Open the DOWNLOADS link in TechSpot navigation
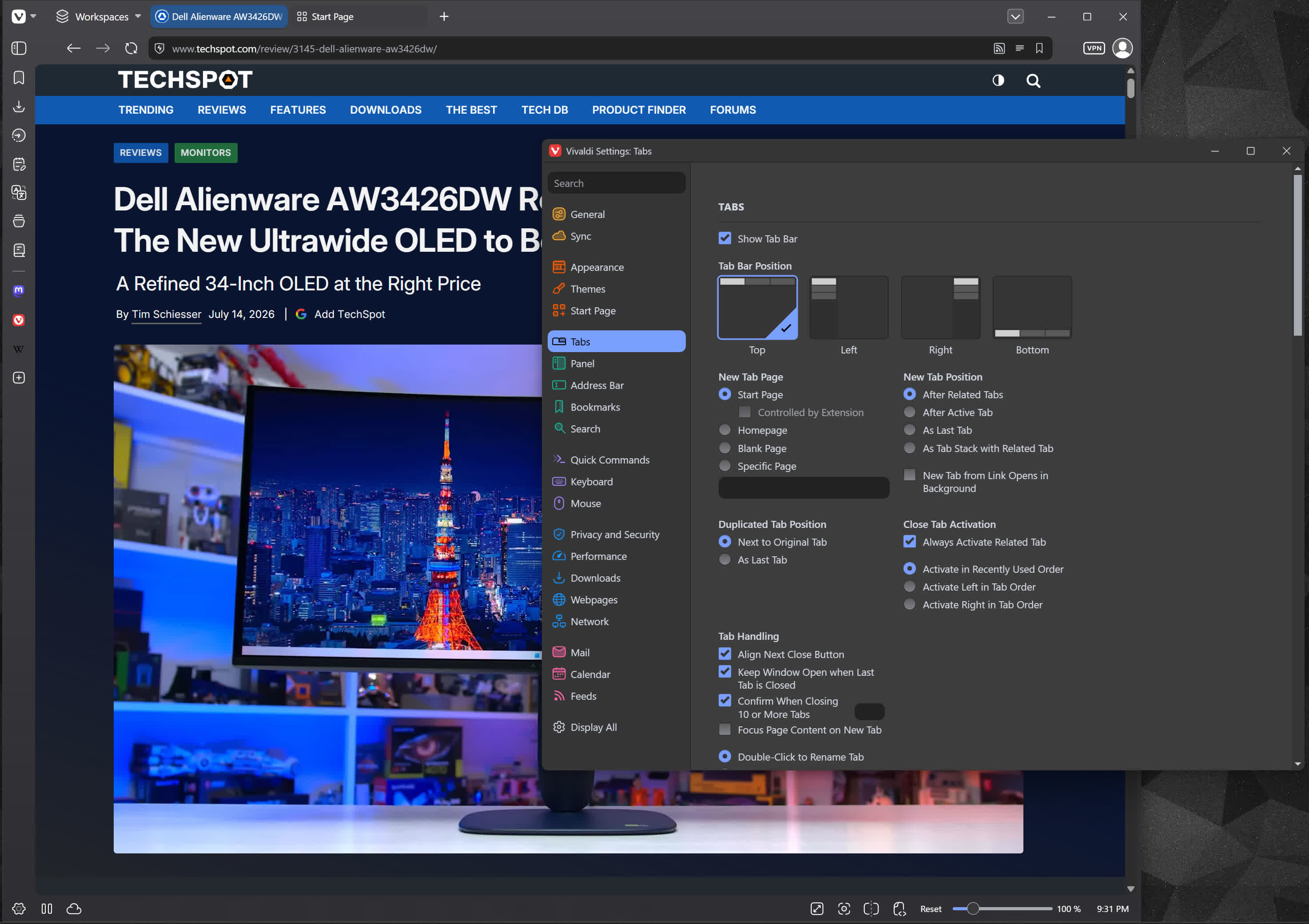Image resolution: width=1309 pixels, height=924 pixels. tap(386, 109)
